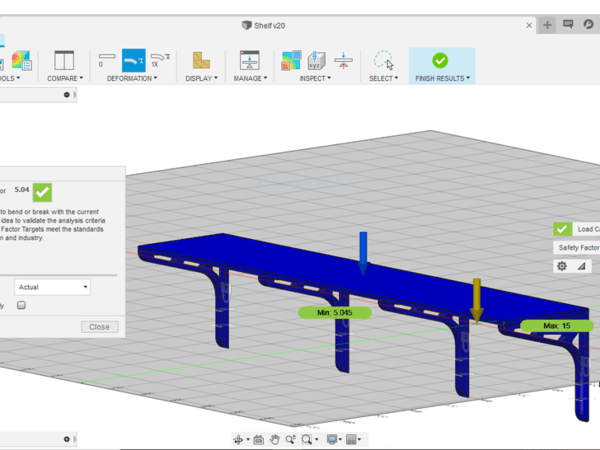Click the Manage toolbar icon
The height and width of the screenshot is (450, 600).
pyautogui.click(x=249, y=60)
